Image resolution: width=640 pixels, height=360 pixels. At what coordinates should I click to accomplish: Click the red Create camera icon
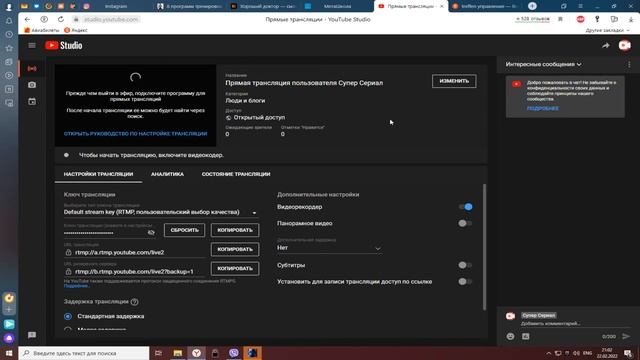tap(624, 45)
